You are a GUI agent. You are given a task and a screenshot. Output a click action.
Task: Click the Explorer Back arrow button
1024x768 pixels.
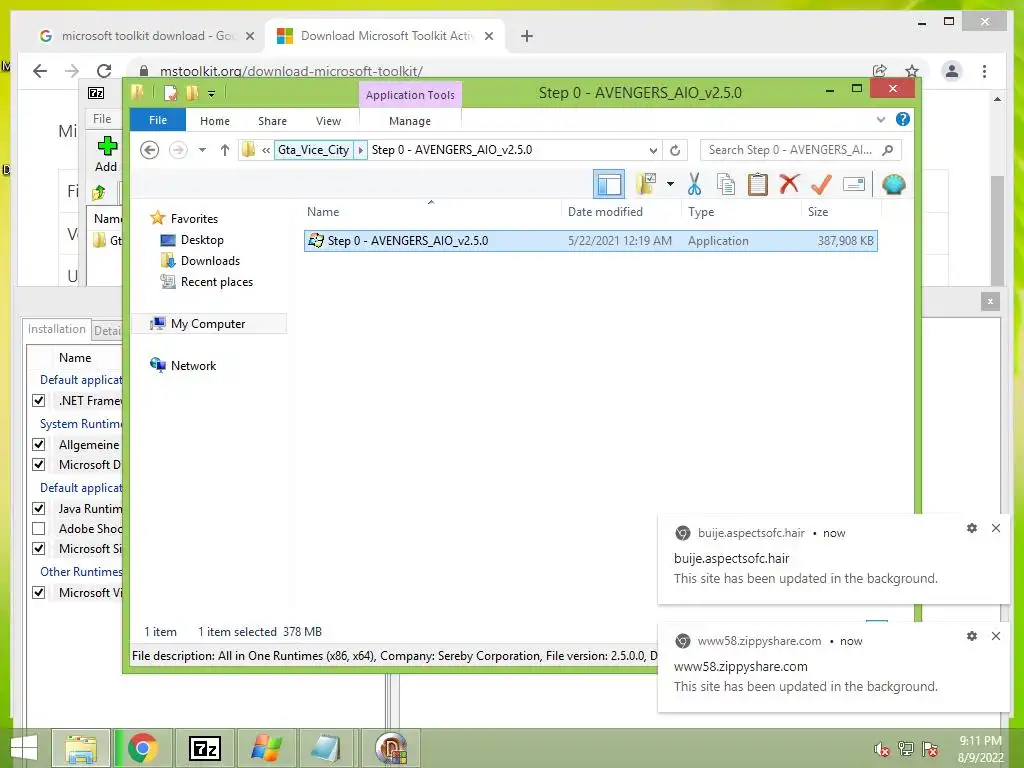click(x=150, y=150)
